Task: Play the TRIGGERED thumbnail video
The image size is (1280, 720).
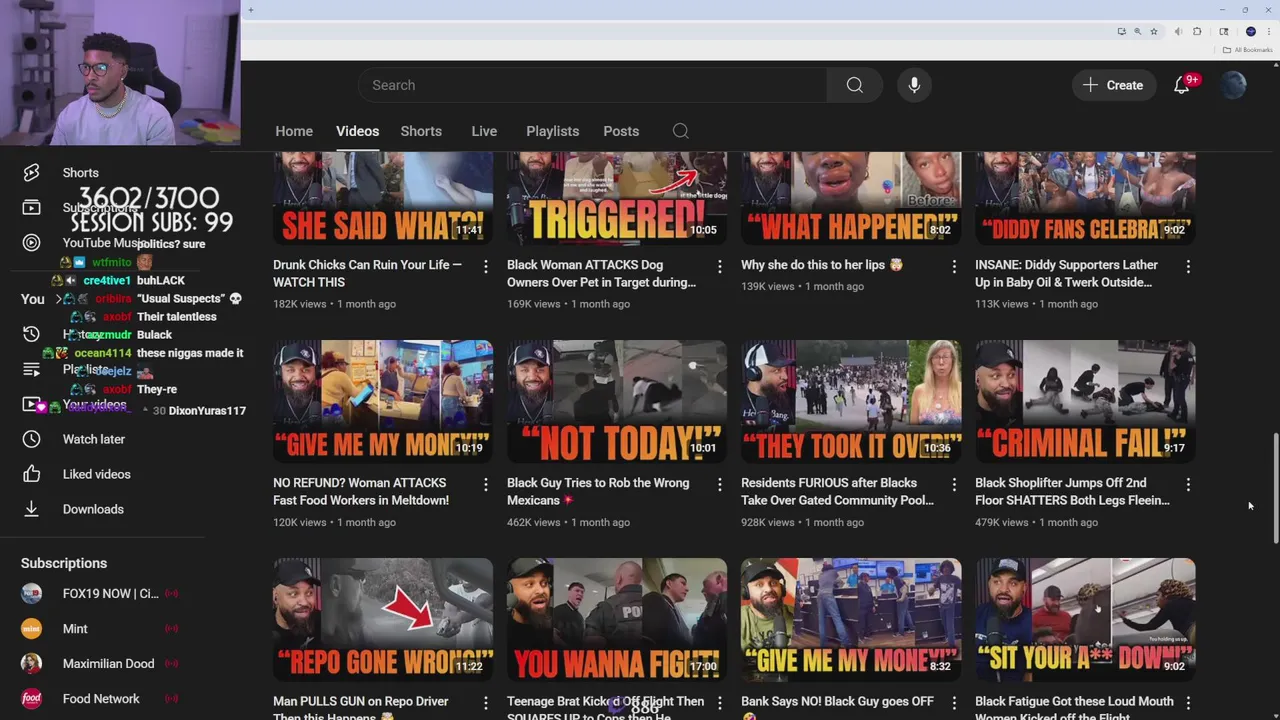Action: coord(617,198)
